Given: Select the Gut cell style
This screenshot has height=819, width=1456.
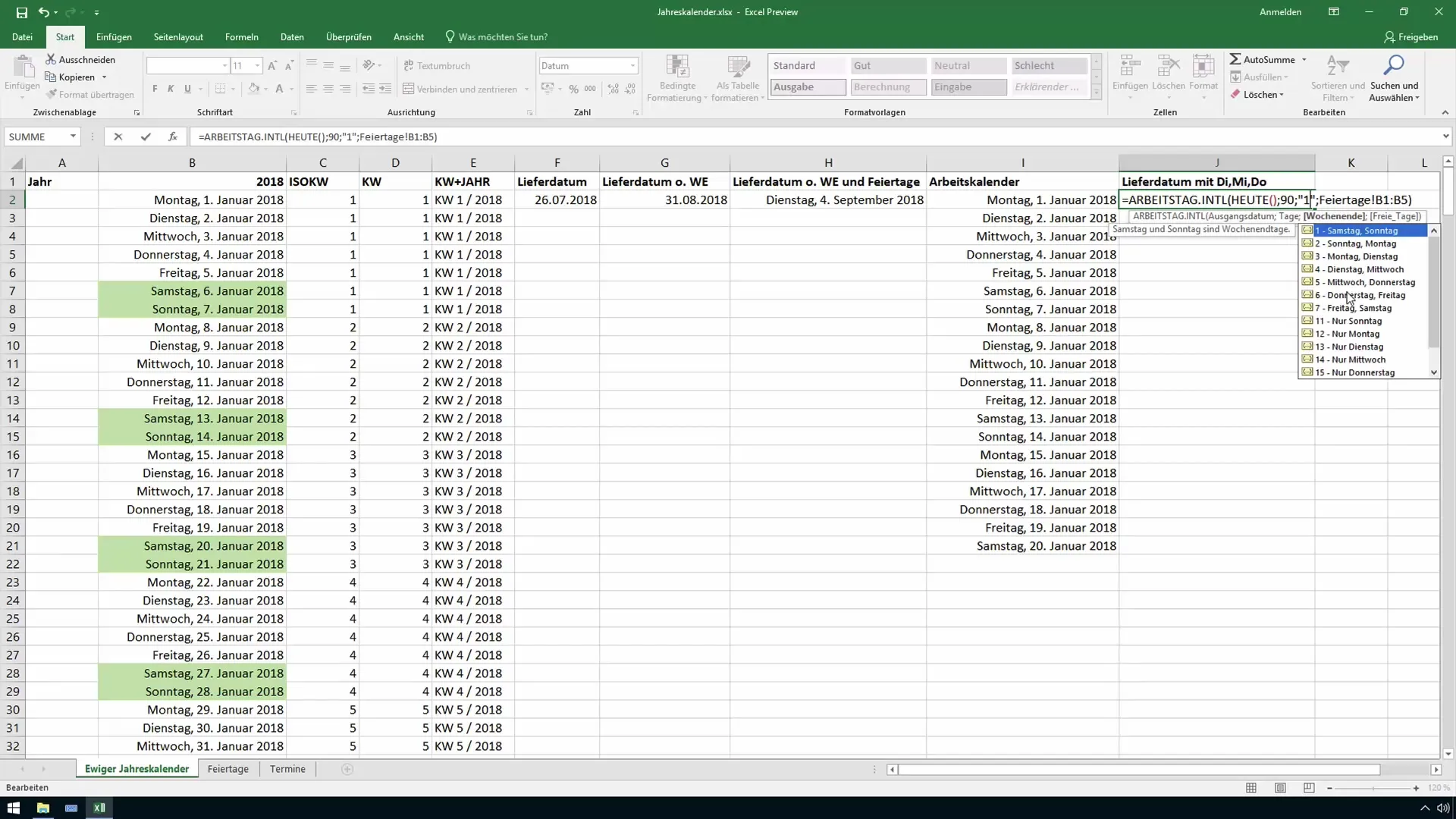Looking at the screenshot, I should coord(888,66).
